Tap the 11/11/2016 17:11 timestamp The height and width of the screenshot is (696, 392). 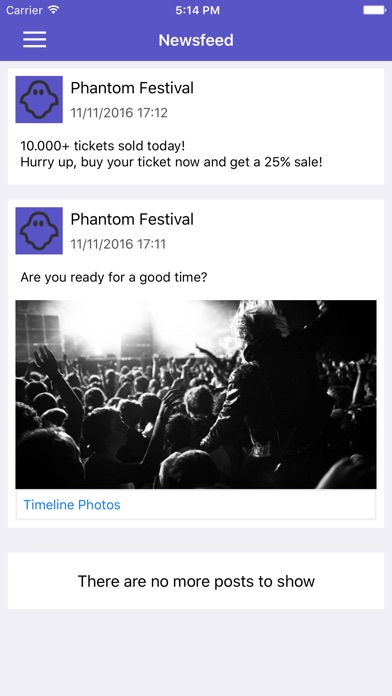point(118,244)
